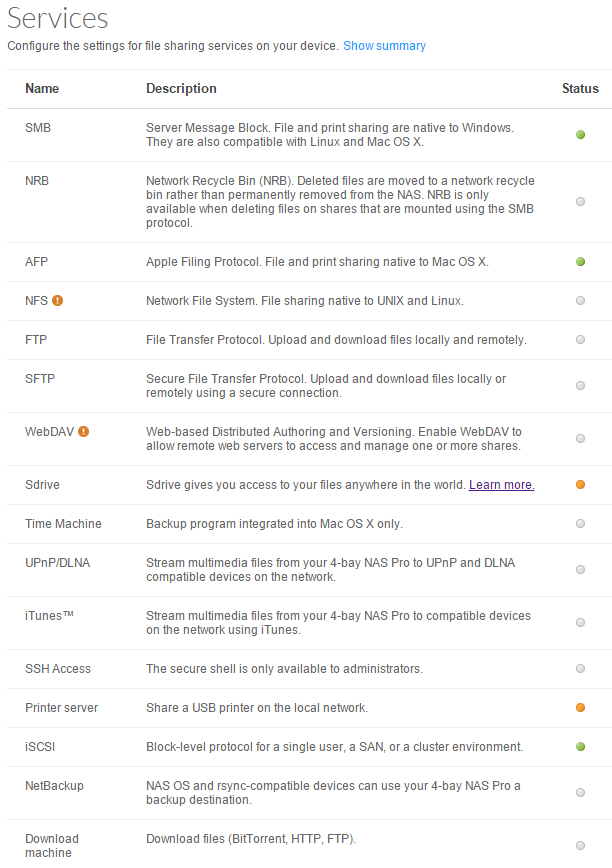Click the green status dot for AFP

tap(580, 261)
